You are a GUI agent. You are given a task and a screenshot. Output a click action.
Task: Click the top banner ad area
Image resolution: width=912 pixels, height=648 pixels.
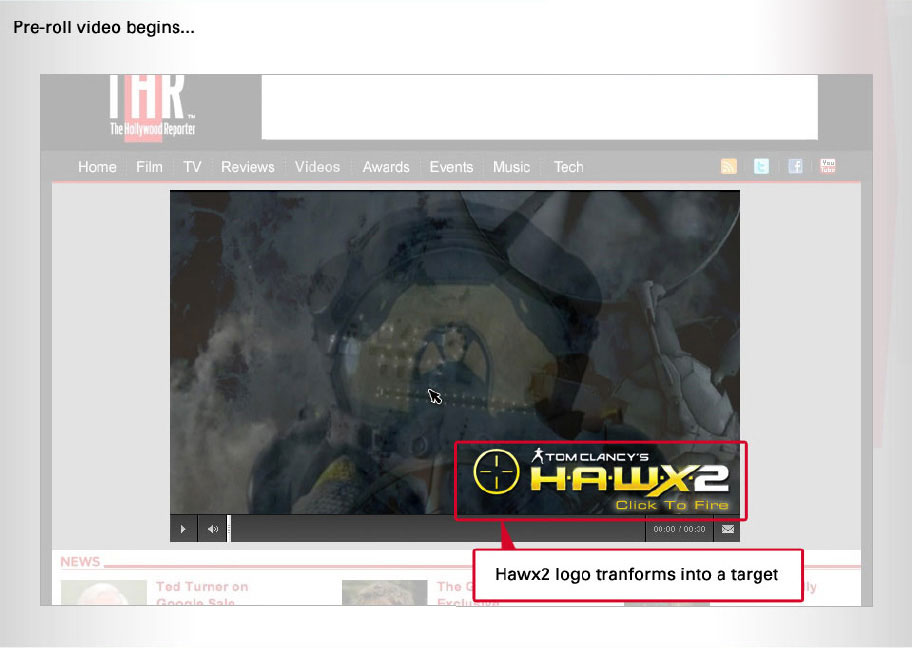click(540, 107)
